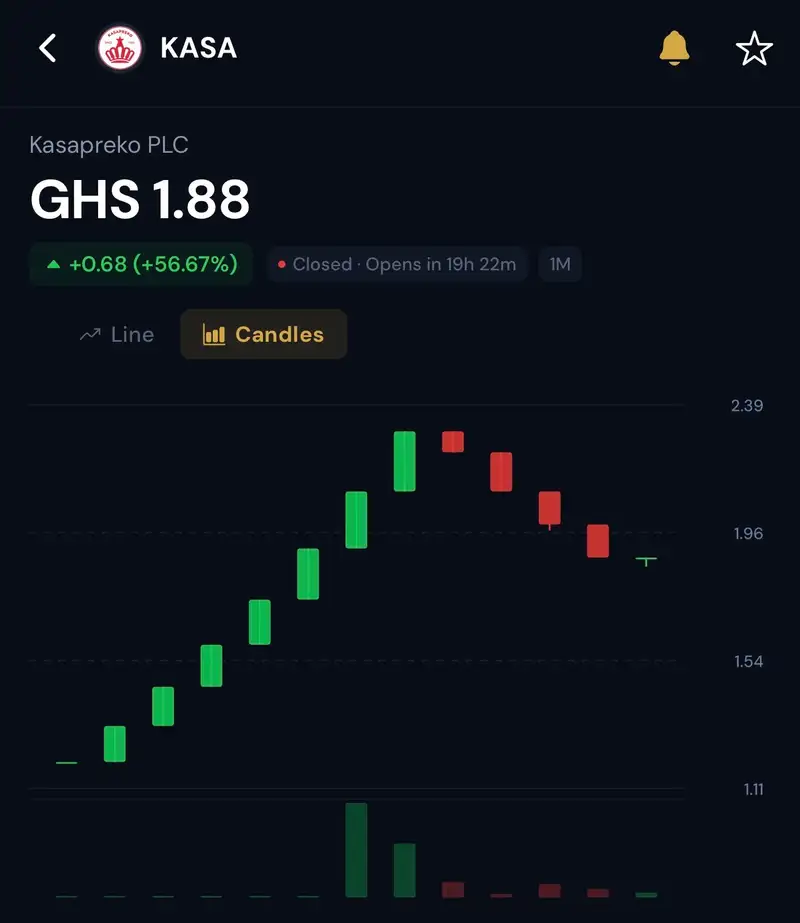Click the tallest green volume bar
Screen dimensions: 800x923
click(356, 850)
